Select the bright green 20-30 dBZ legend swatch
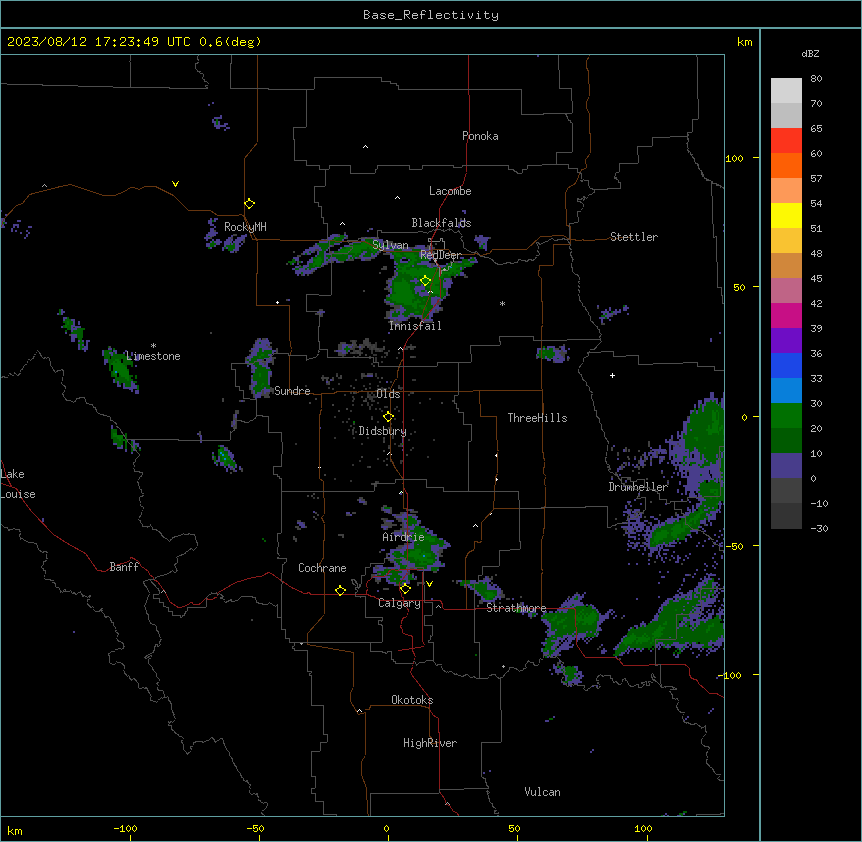 point(786,416)
